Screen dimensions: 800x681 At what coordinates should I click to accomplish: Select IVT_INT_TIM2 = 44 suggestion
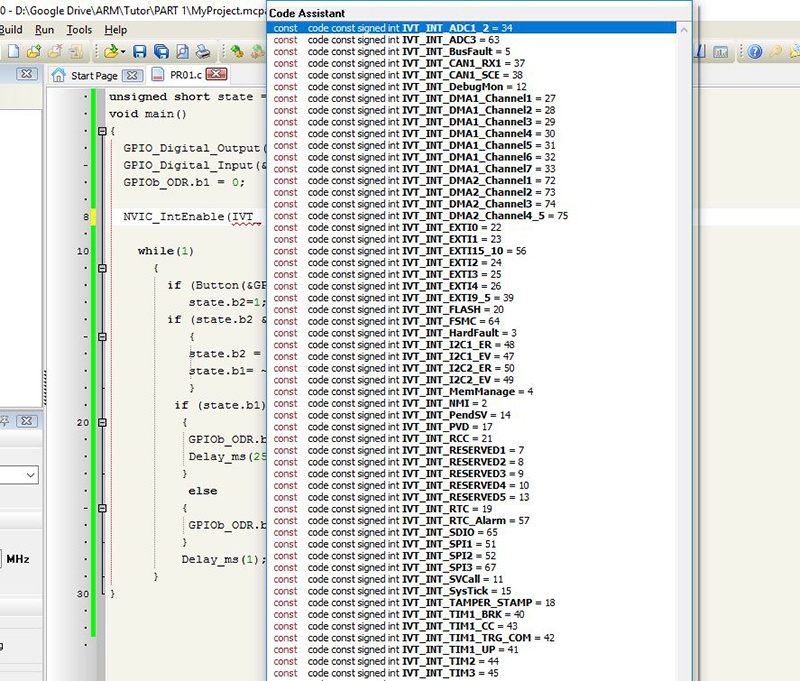[x=472, y=662]
